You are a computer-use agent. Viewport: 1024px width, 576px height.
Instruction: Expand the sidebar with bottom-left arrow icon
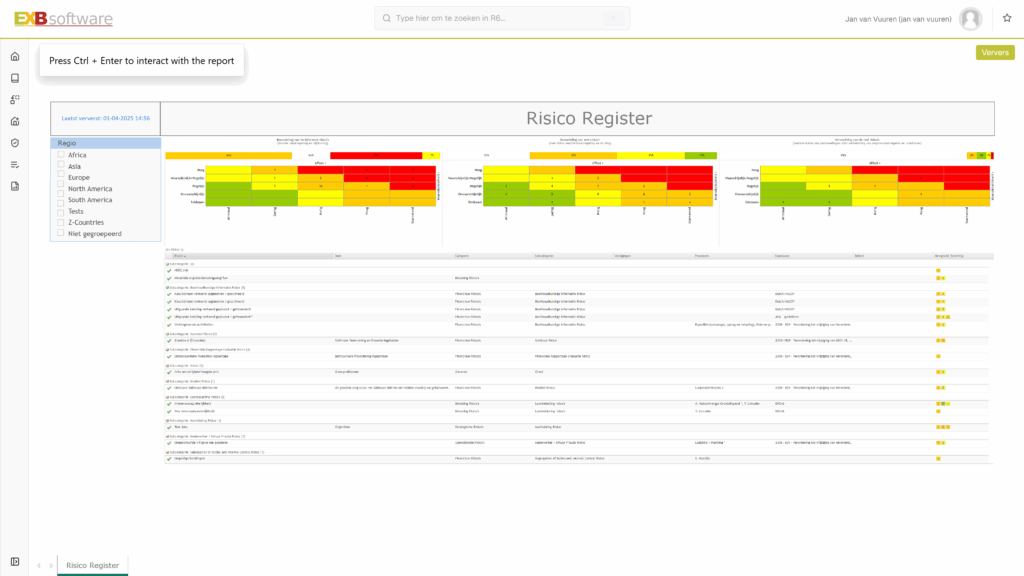(x=15, y=561)
